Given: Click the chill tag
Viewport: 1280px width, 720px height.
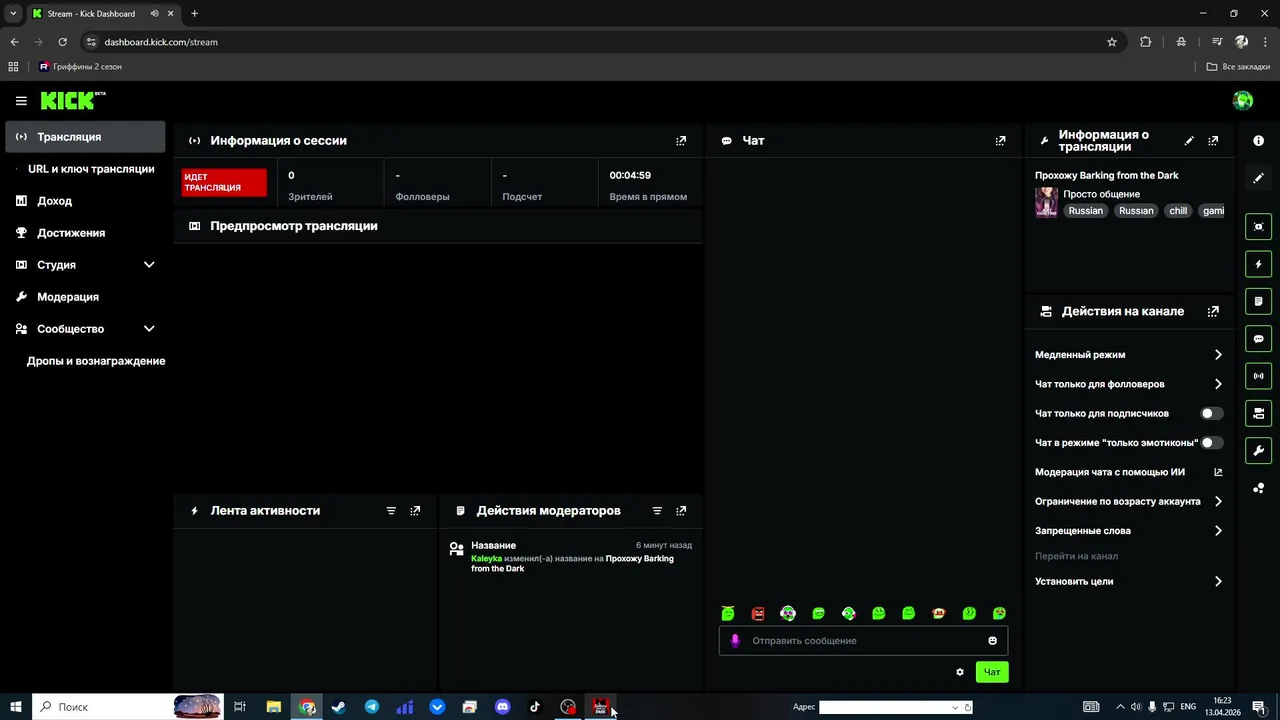Looking at the screenshot, I should 1178,211.
